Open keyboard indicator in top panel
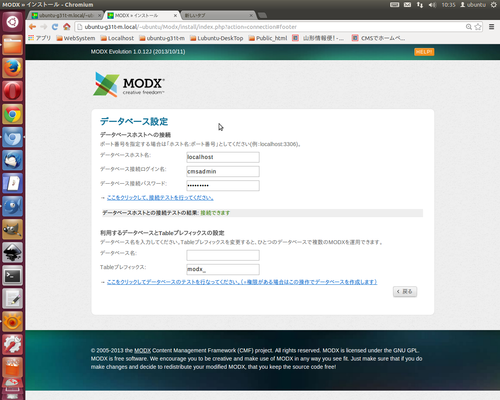This screenshot has height=400, width=500. [395, 5]
